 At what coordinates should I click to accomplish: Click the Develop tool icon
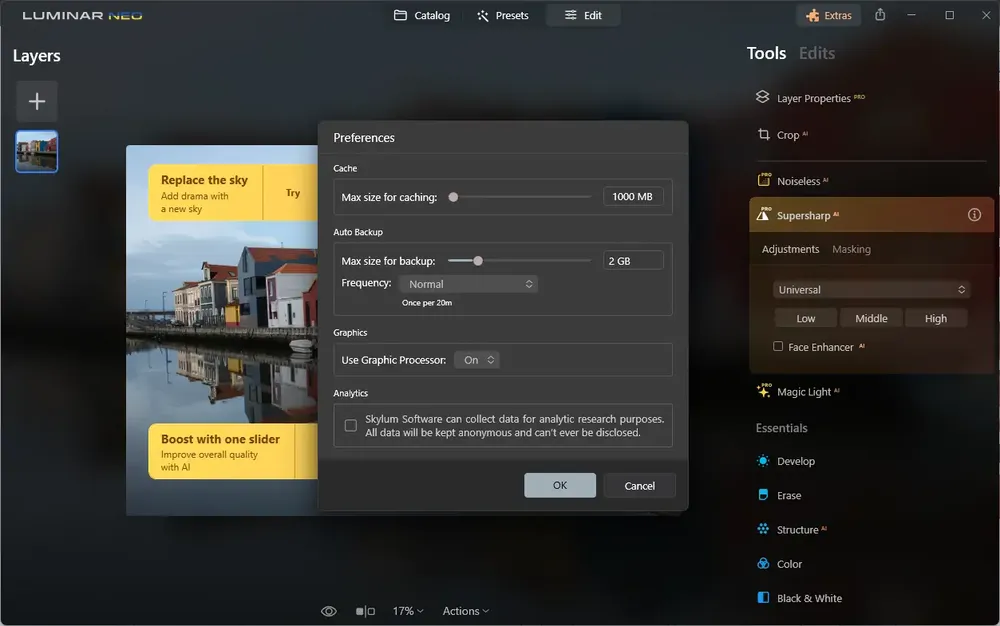click(763, 460)
